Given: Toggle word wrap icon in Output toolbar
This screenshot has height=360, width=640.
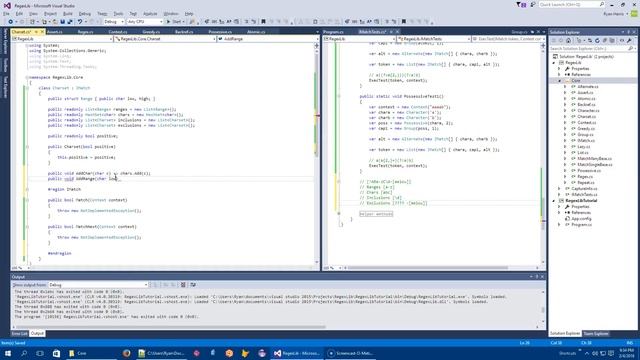Looking at the screenshot, I should (193, 285).
